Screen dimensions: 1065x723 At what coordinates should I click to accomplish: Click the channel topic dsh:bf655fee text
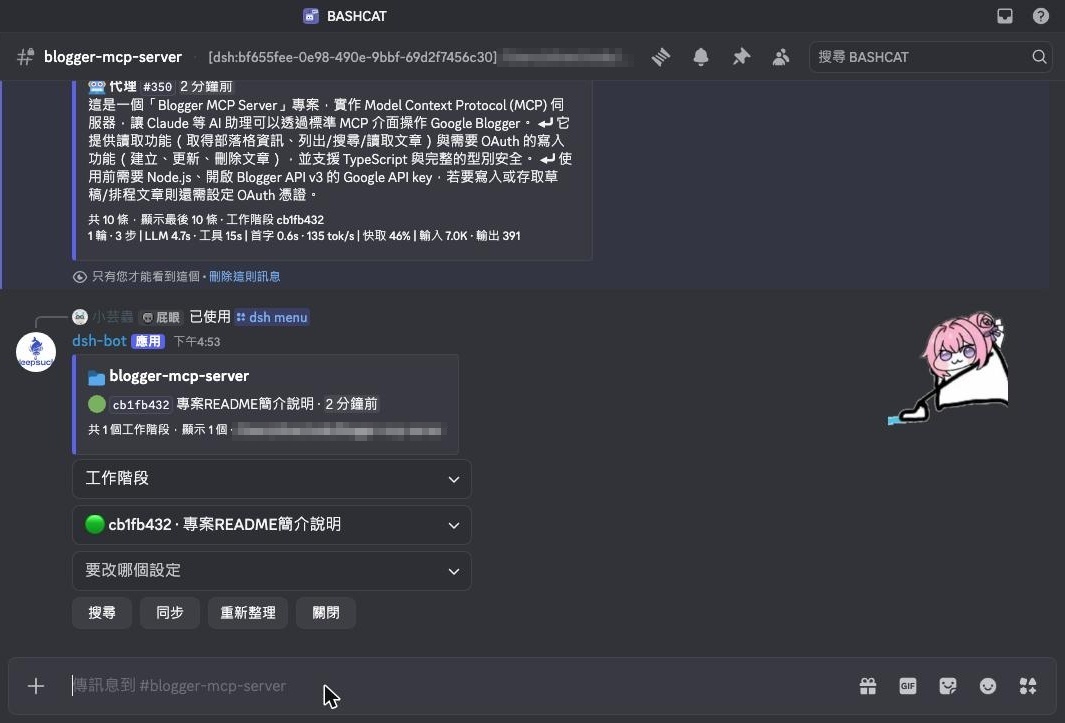point(353,57)
